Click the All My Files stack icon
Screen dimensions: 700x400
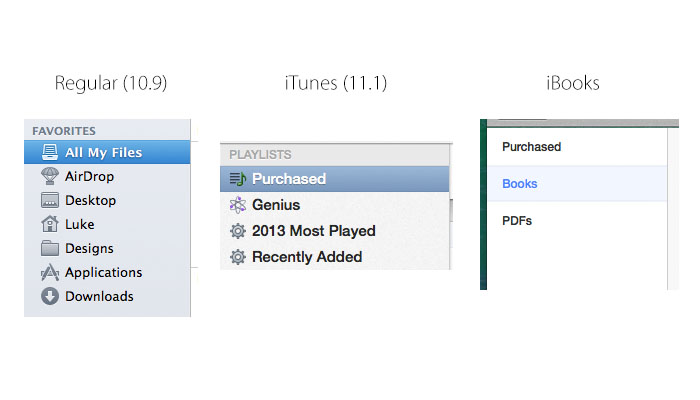[50, 152]
